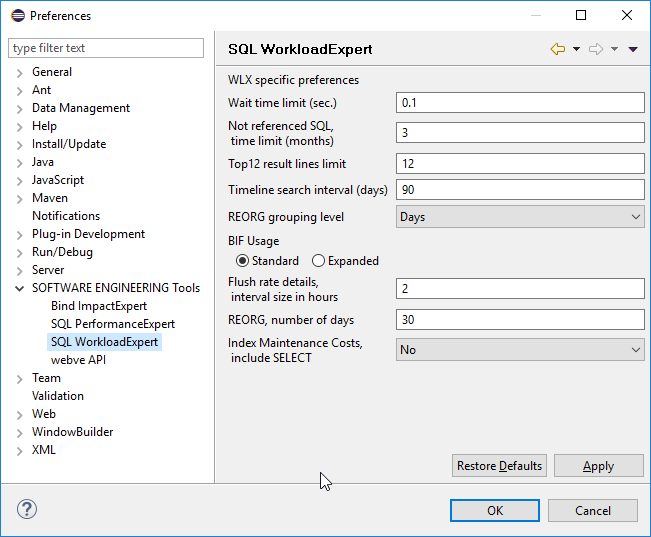Open the back history dropdown arrow
The height and width of the screenshot is (537, 651).
tap(576, 49)
